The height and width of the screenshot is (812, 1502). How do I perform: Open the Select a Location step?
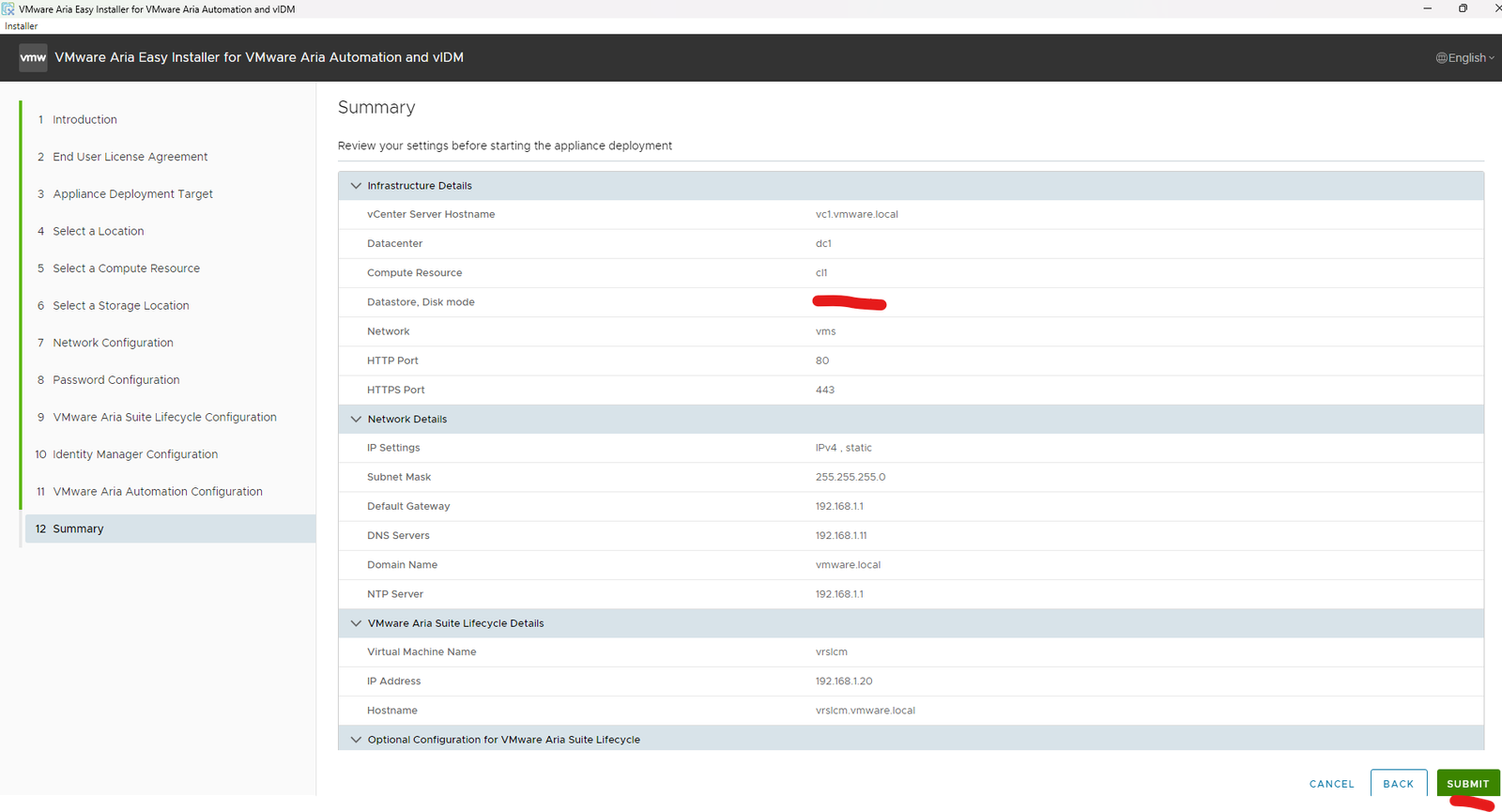tap(98, 232)
